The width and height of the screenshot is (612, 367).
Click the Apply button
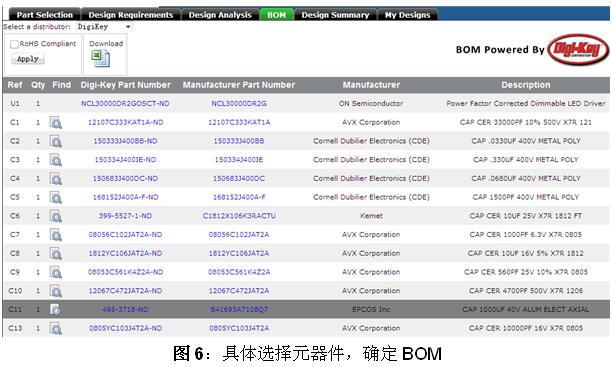coord(28,59)
